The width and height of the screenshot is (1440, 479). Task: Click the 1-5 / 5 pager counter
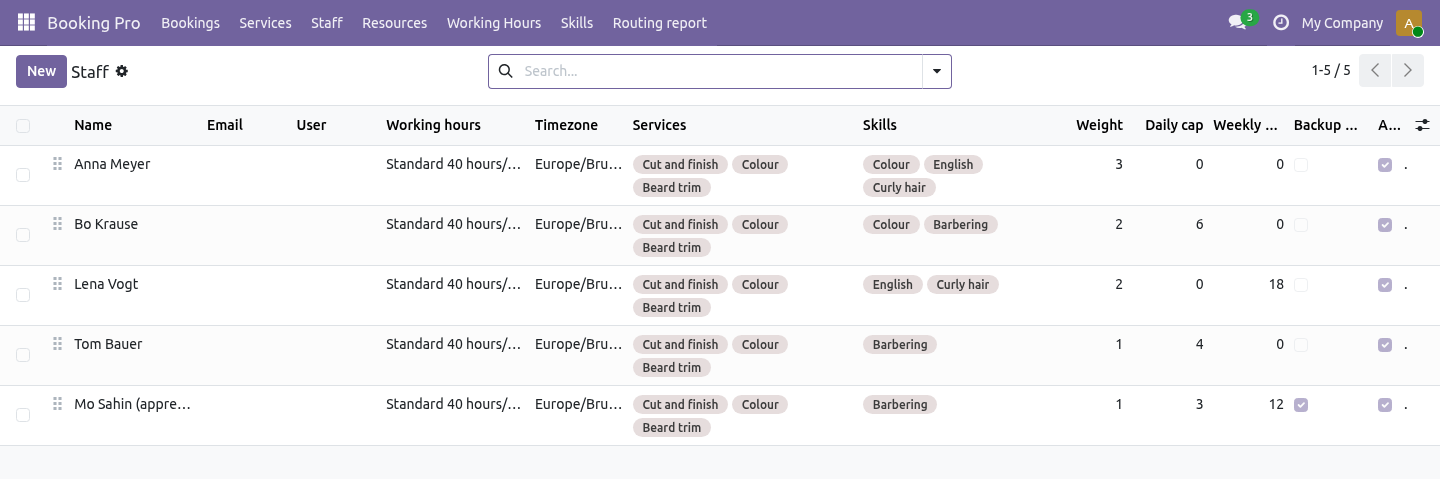tap(1331, 70)
